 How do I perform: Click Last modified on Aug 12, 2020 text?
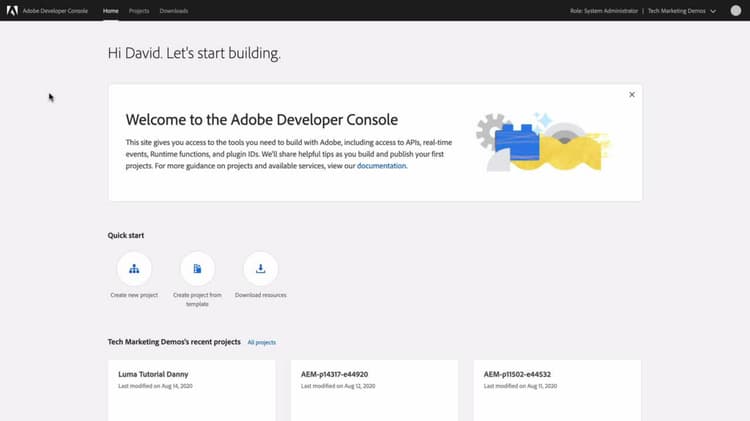click(x=338, y=386)
